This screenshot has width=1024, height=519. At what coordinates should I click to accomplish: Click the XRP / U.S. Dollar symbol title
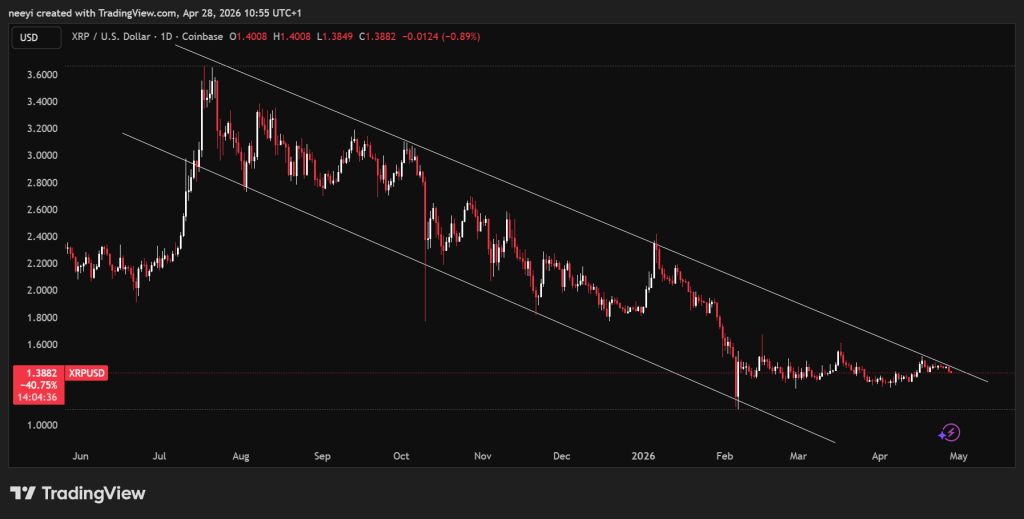[116, 37]
